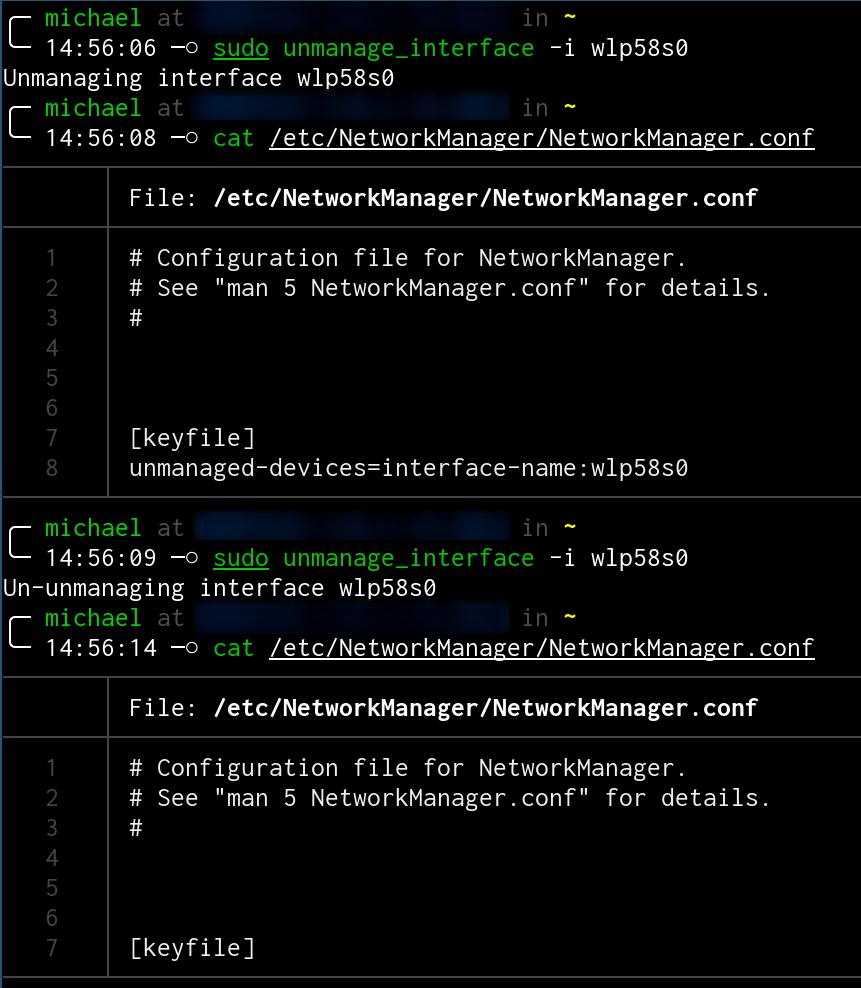Click unmanage_interface in the 14:56:06 command

click(x=408, y=49)
